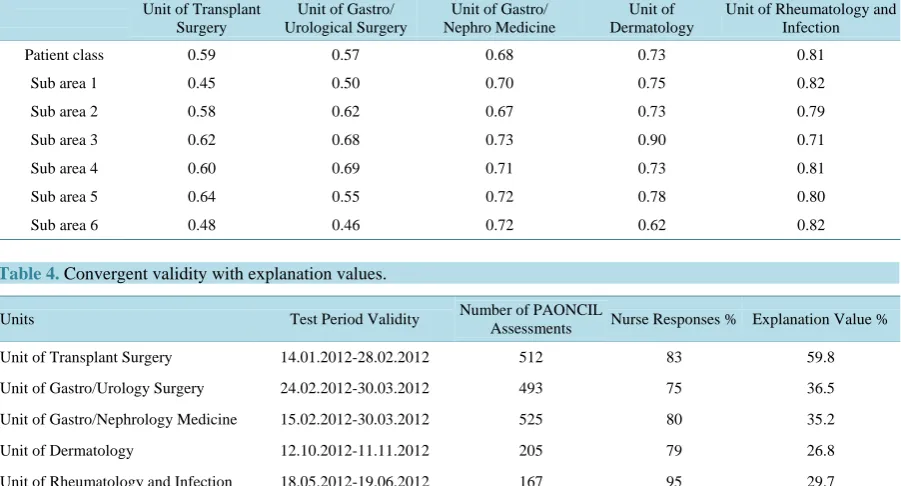Select the Sub area 6 row label
This screenshot has height=486, width=901.
tap(64, 225)
